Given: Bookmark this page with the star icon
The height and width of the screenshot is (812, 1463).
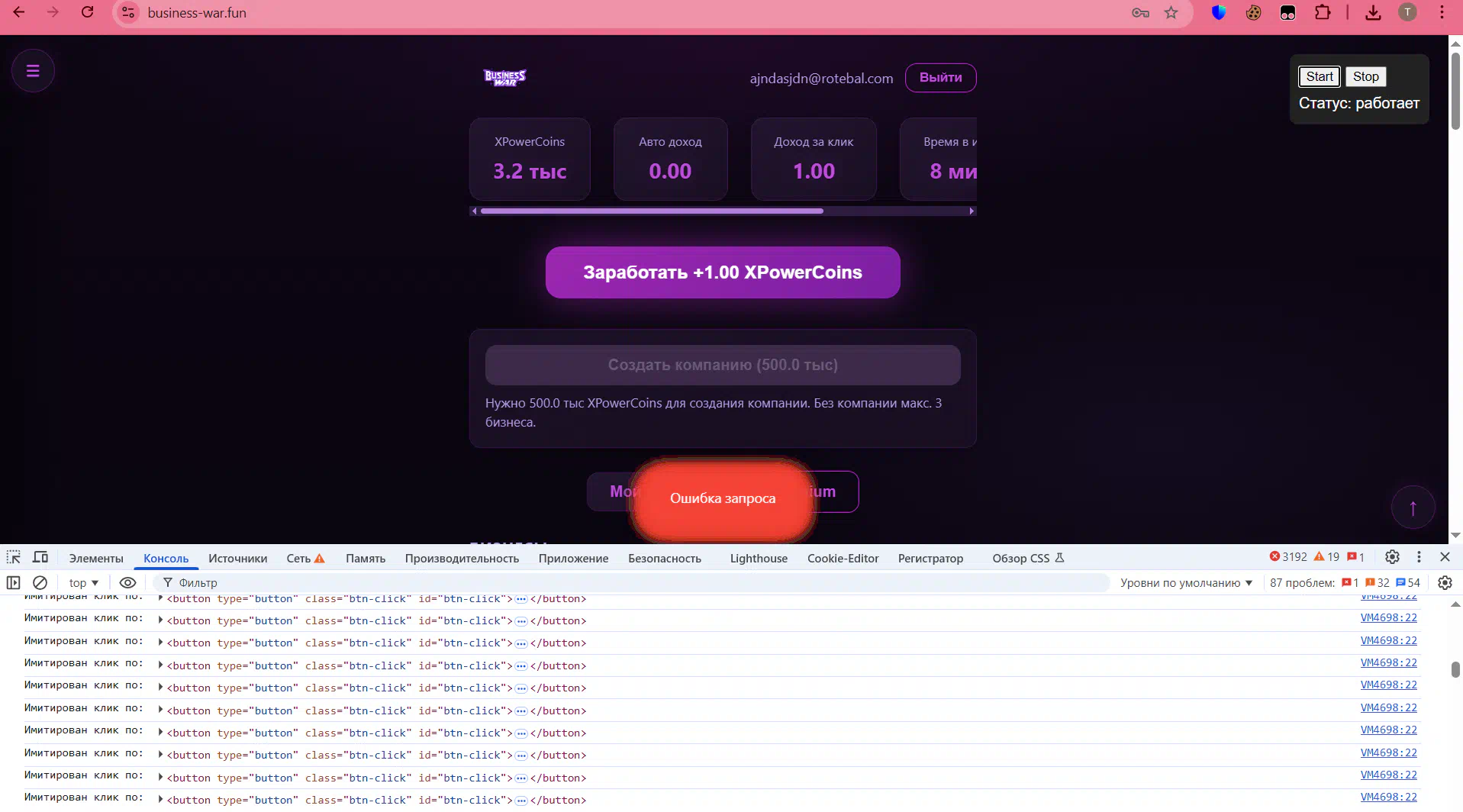Looking at the screenshot, I should pyautogui.click(x=1171, y=12).
